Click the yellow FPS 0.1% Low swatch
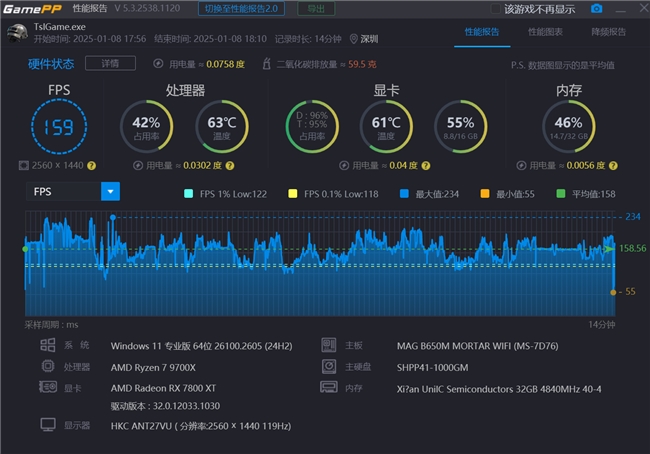650x454 pixels. pos(293,194)
